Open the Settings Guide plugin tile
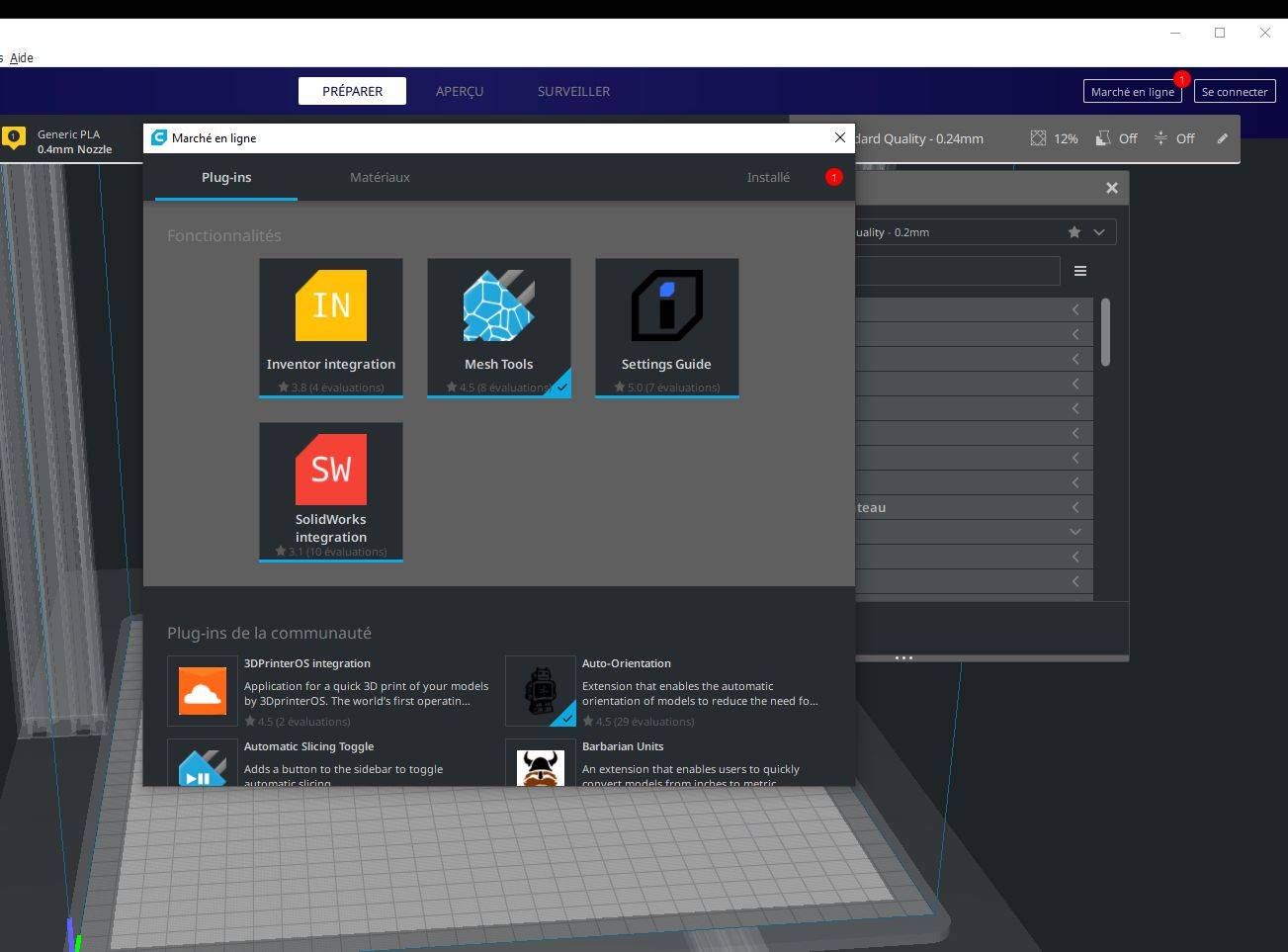Image resolution: width=1288 pixels, height=952 pixels. [667, 327]
